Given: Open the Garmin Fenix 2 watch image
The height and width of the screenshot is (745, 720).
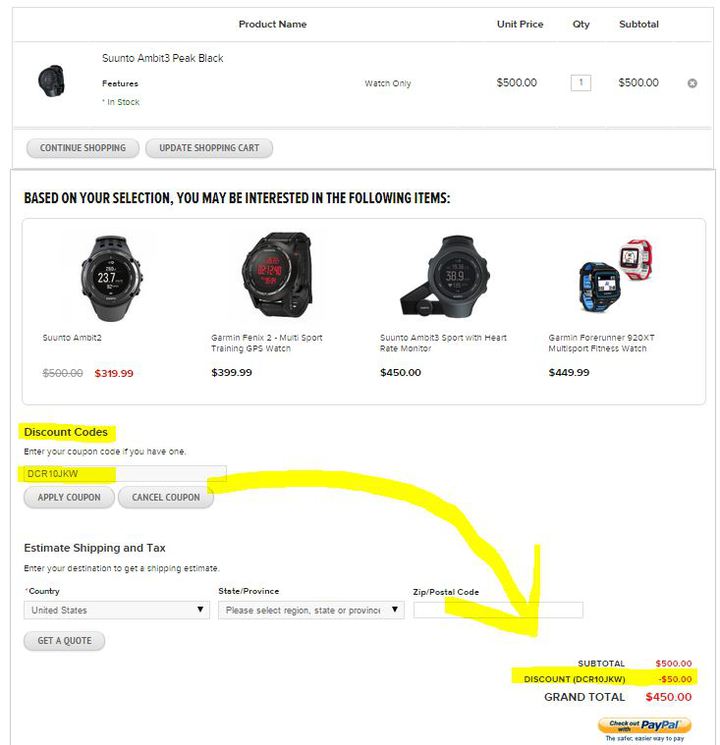Looking at the screenshot, I should point(277,275).
